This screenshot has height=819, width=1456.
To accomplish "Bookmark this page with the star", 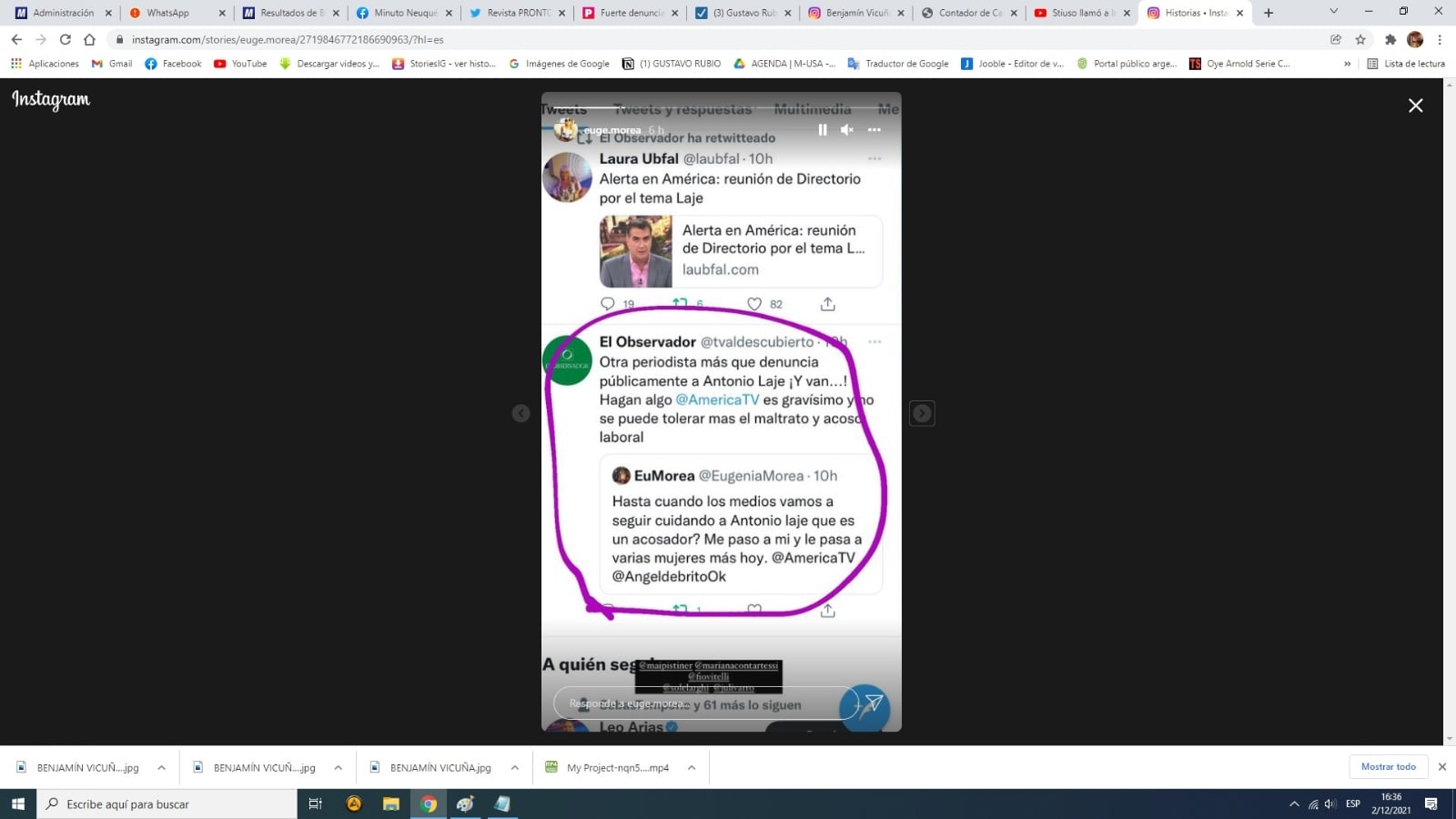I will [1360, 39].
